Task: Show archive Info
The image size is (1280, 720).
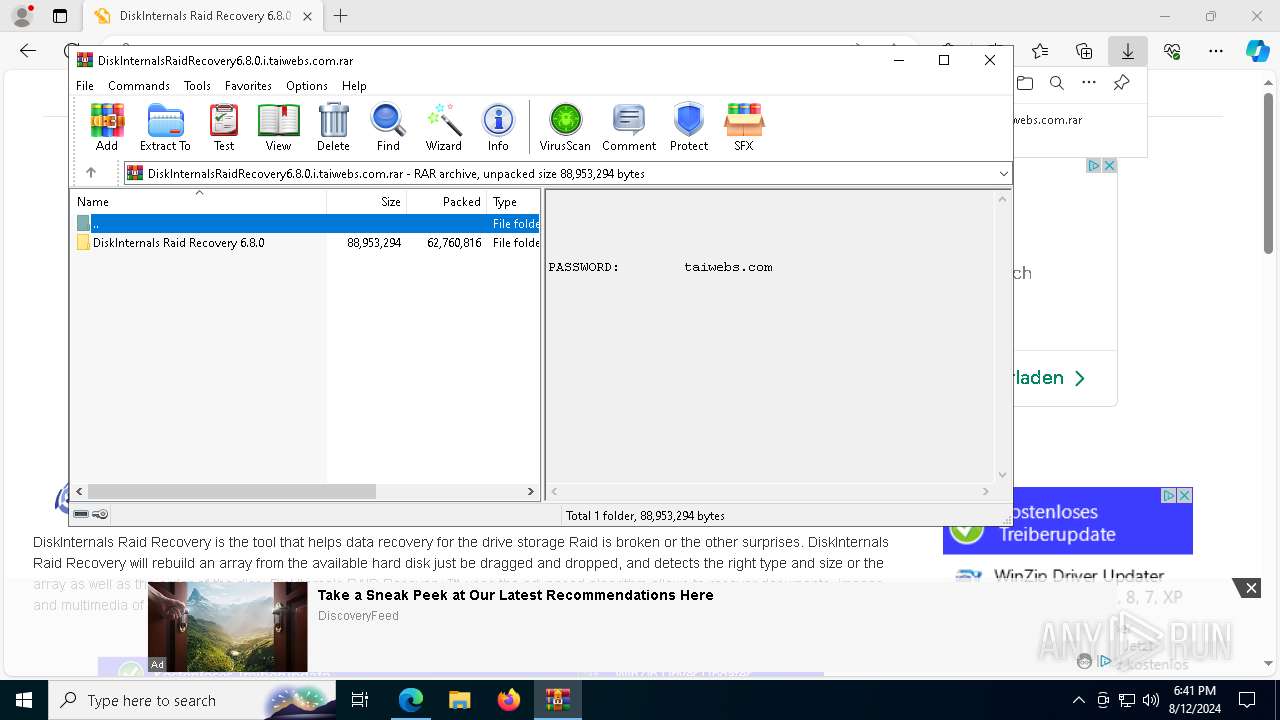Action: tap(498, 127)
